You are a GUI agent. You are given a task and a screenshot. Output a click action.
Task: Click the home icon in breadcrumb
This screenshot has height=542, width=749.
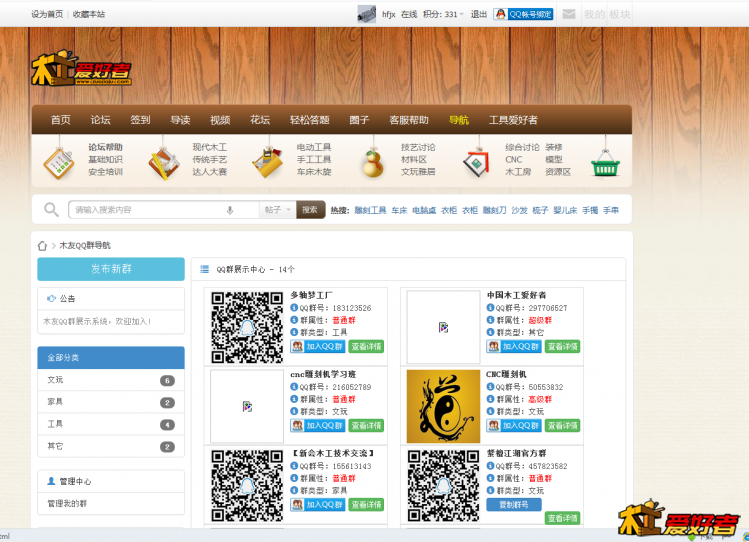[x=42, y=246]
